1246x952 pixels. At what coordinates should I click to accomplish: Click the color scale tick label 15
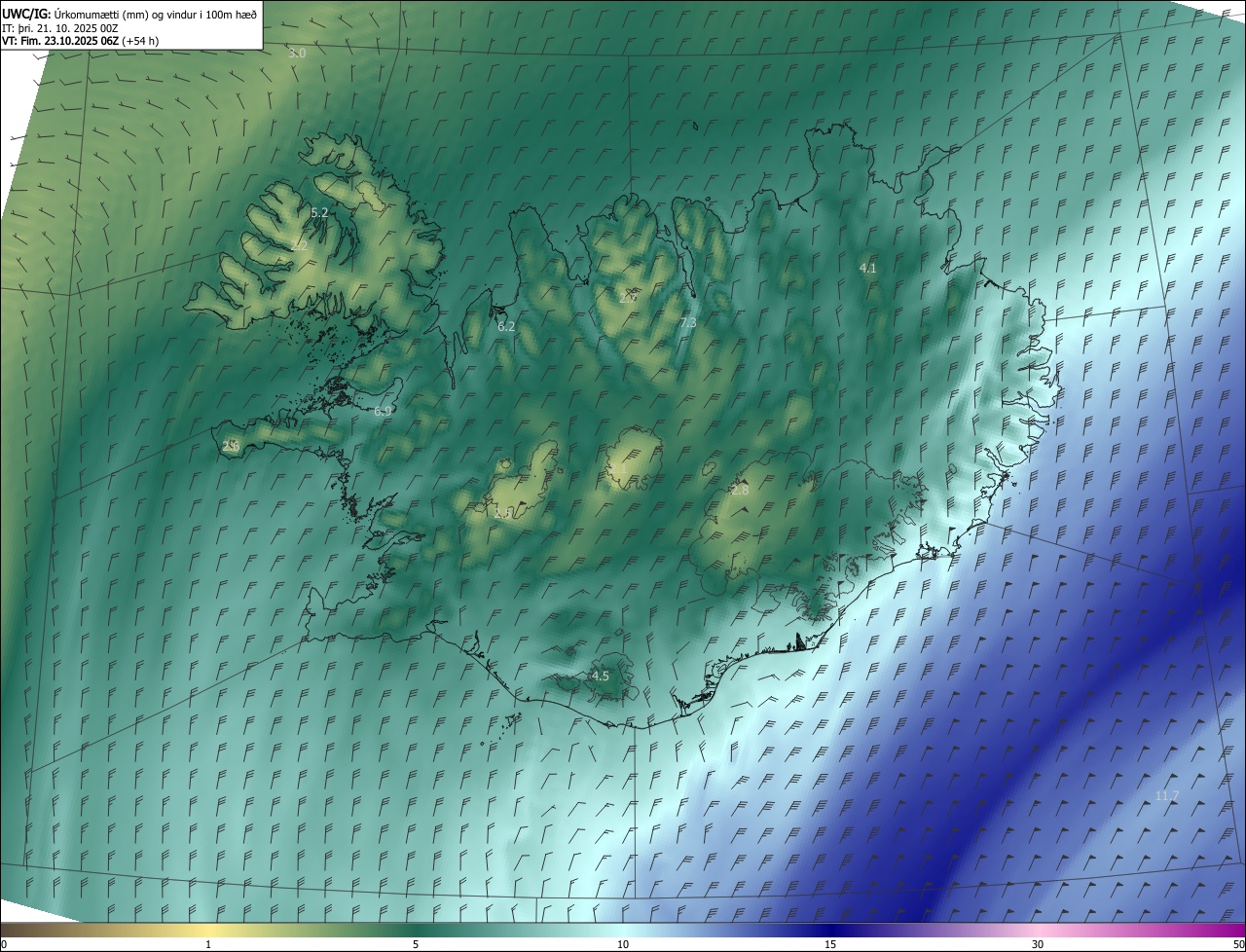(830, 945)
